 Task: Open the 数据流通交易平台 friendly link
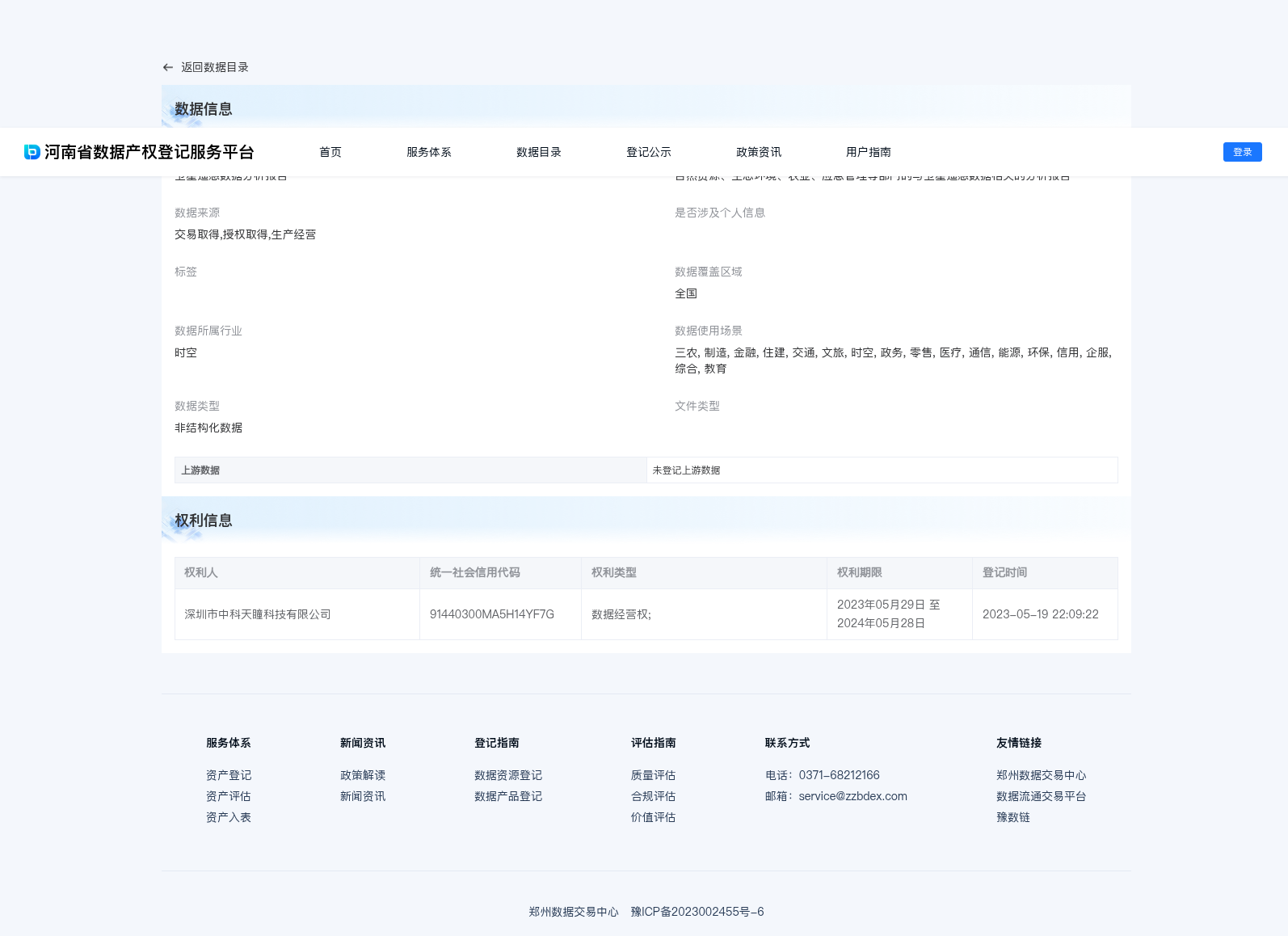click(x=1042, y=796)
